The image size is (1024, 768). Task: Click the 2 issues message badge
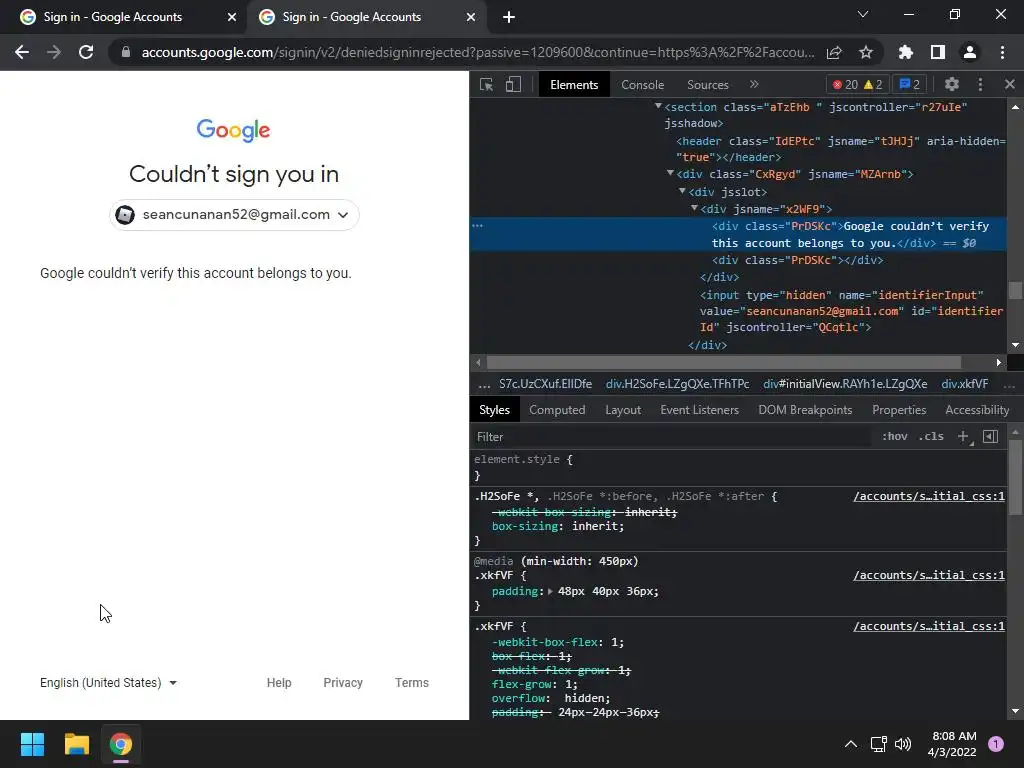coord(909,84)
